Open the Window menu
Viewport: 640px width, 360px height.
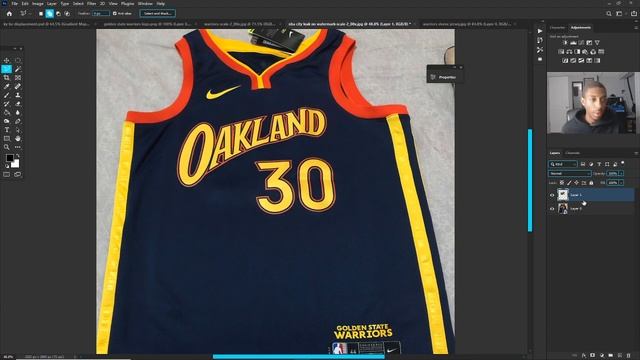tap(145, 4)
